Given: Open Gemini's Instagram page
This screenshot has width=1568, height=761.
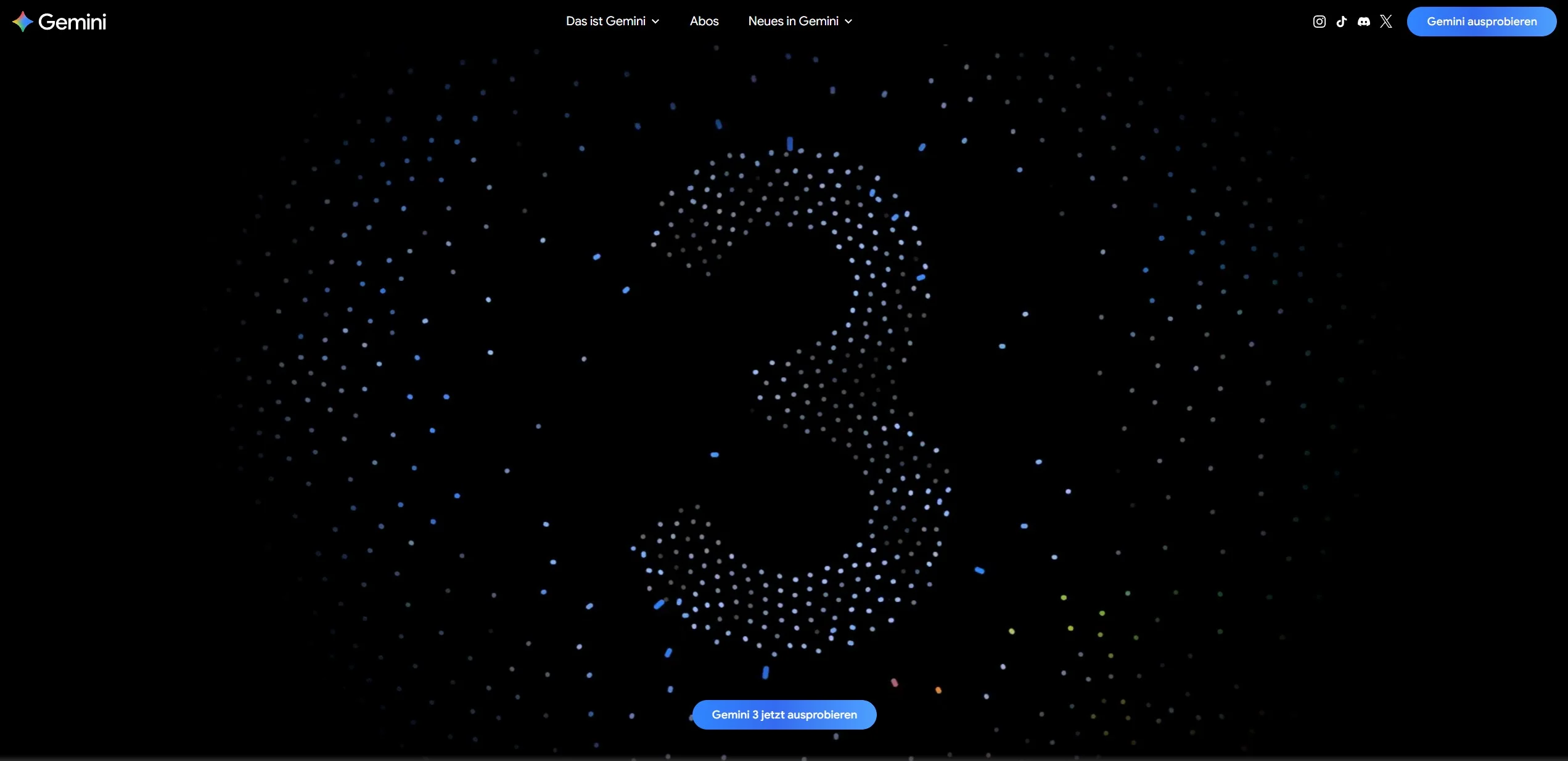Looking at the screenshot, I should click(1320, 22).
